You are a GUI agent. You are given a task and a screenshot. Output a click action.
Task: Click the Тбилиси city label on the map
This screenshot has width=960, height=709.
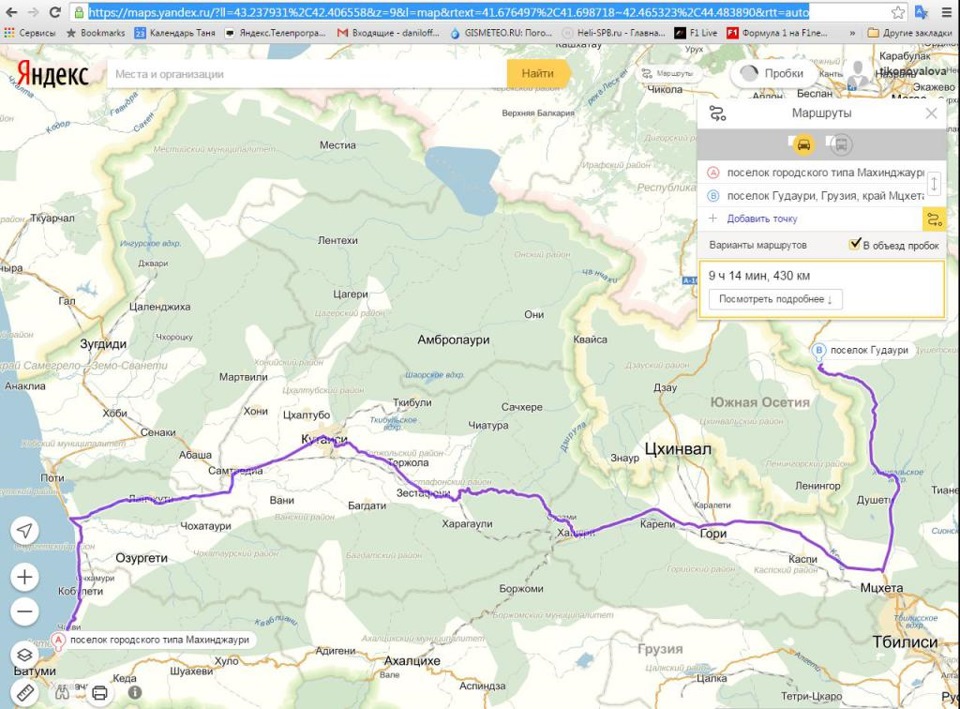pyautogui.click(x=905, y=642)
